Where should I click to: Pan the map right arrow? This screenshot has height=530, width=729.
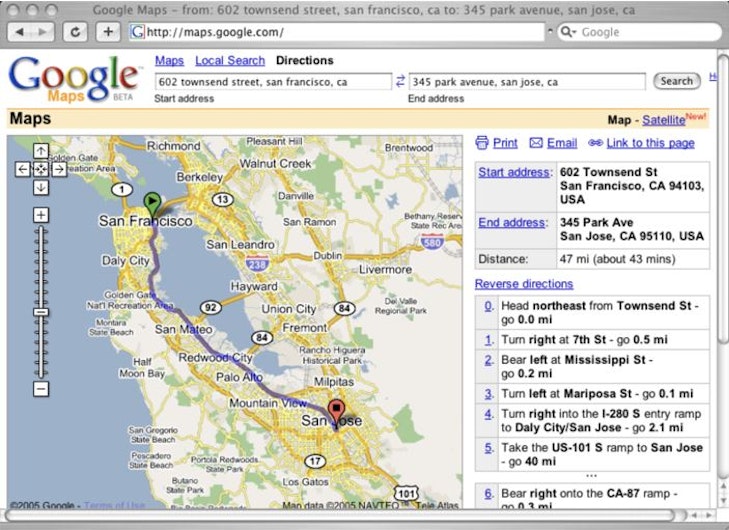(x=59, y=169)
